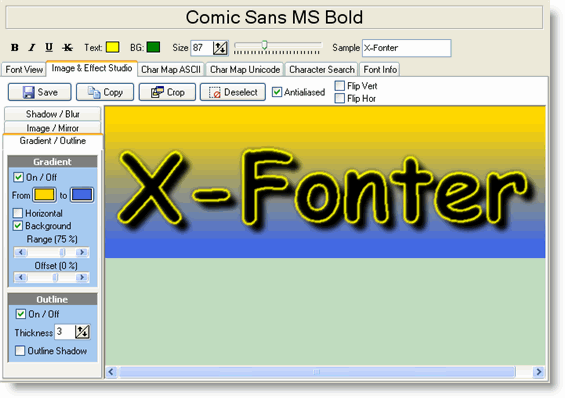Screen dimensions: 565x398
Task: Pick the yellow Text color swatch
Action: point(113,47)
